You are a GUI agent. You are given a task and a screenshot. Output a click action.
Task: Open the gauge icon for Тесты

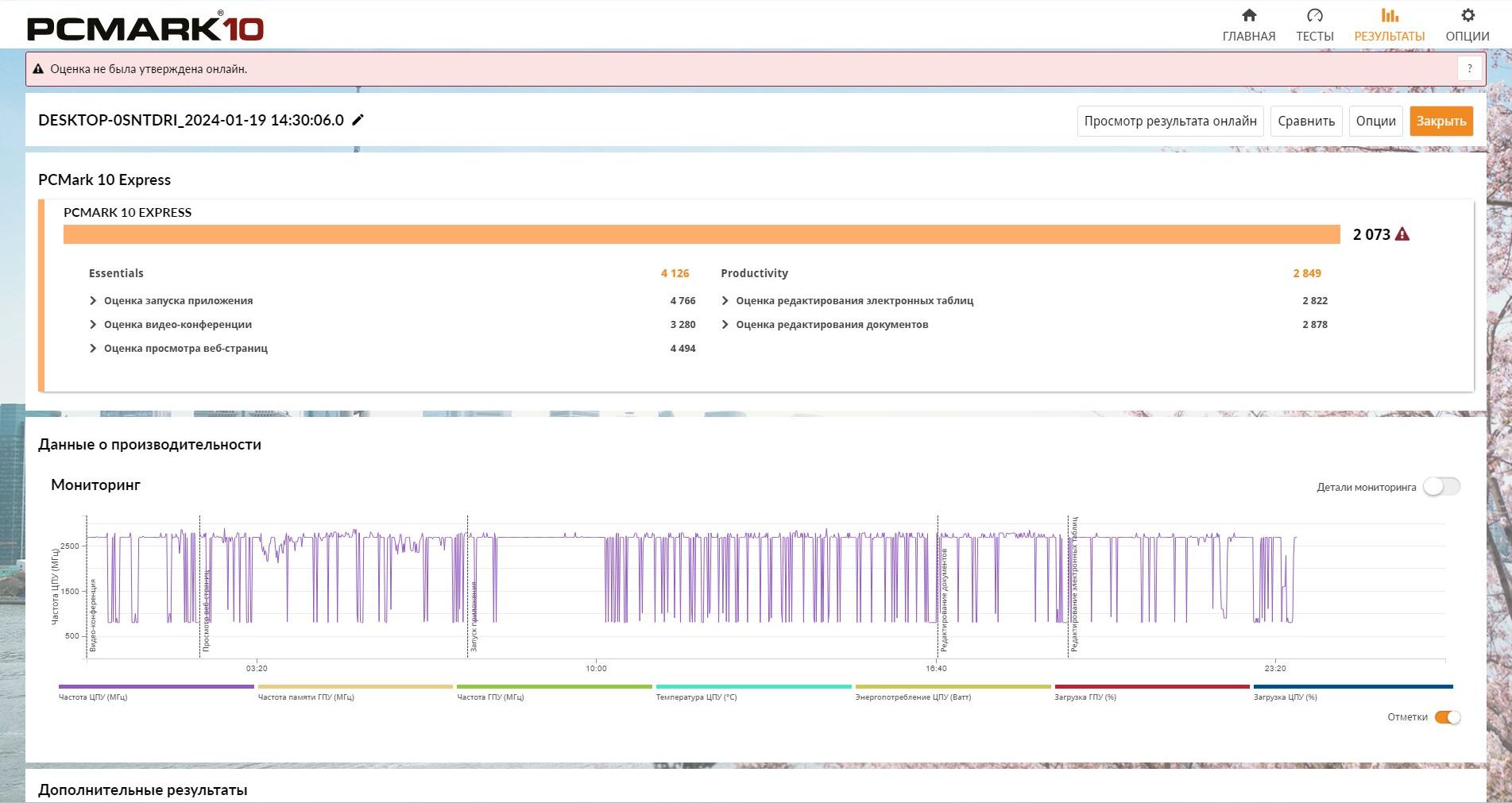pyautogui.click(x=1314, y=15)
